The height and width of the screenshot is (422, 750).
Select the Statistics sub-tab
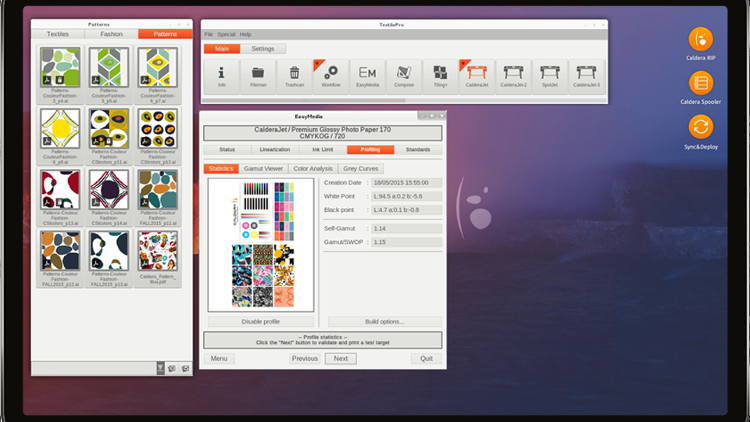click(x=221, y=168)
